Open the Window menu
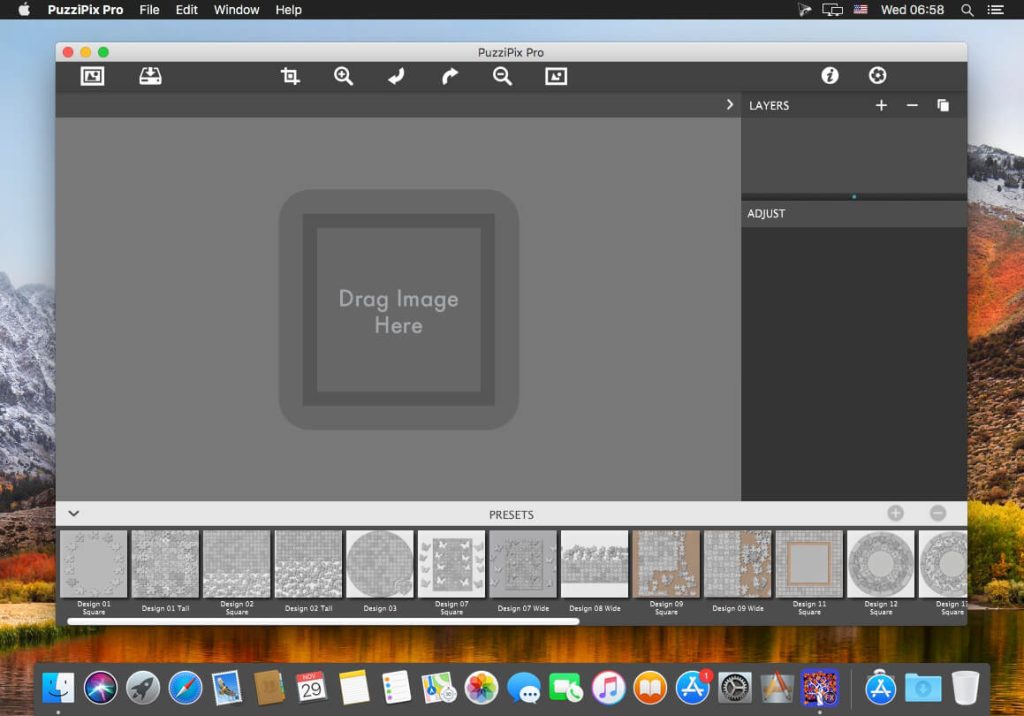This screenshot has width=1024, height=716. pyautogui.click(x=236, y=10)
